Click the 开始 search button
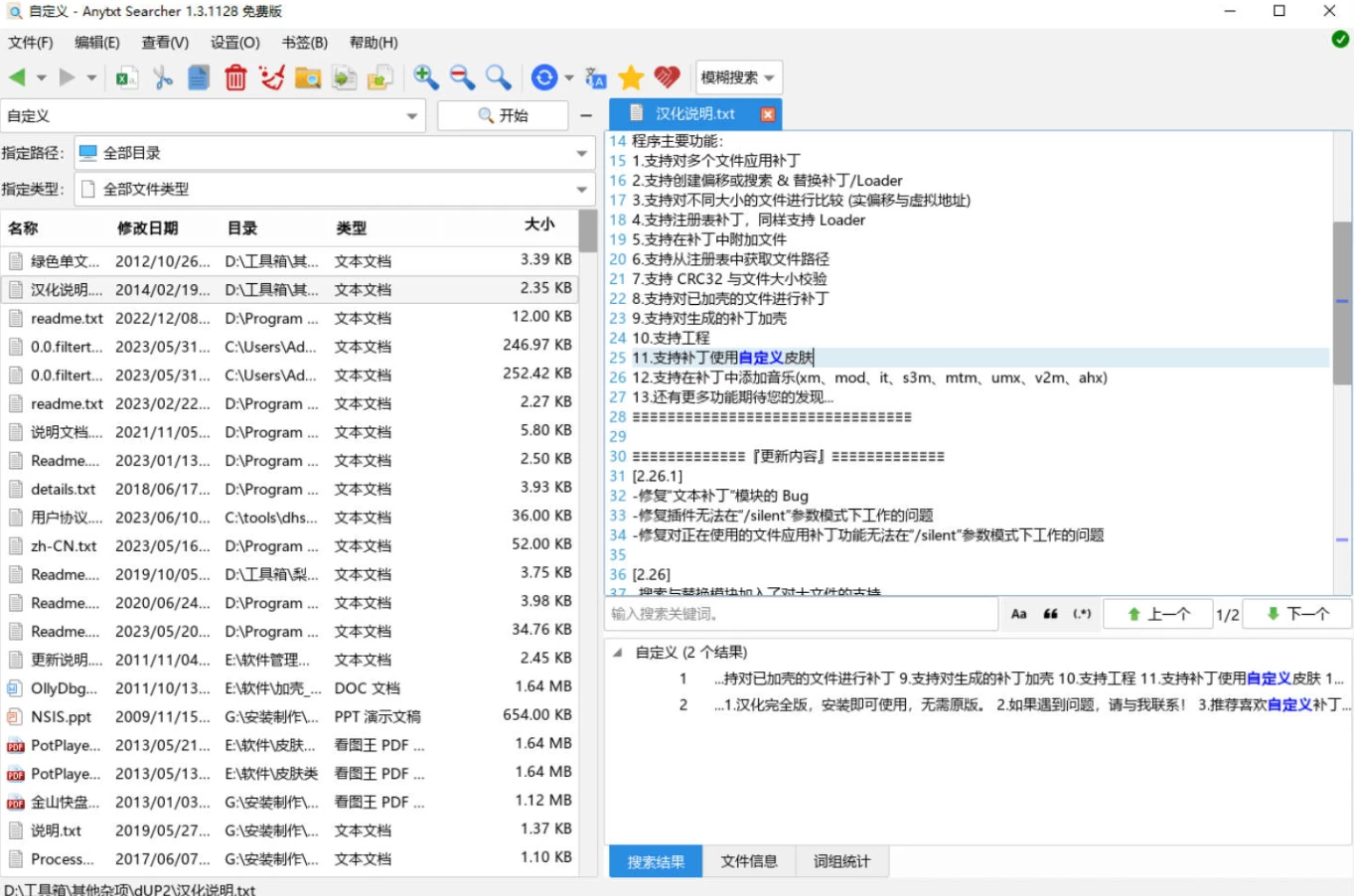This screenshot has height=896, width=1354. pyautogui.click(x=503, y=115)
